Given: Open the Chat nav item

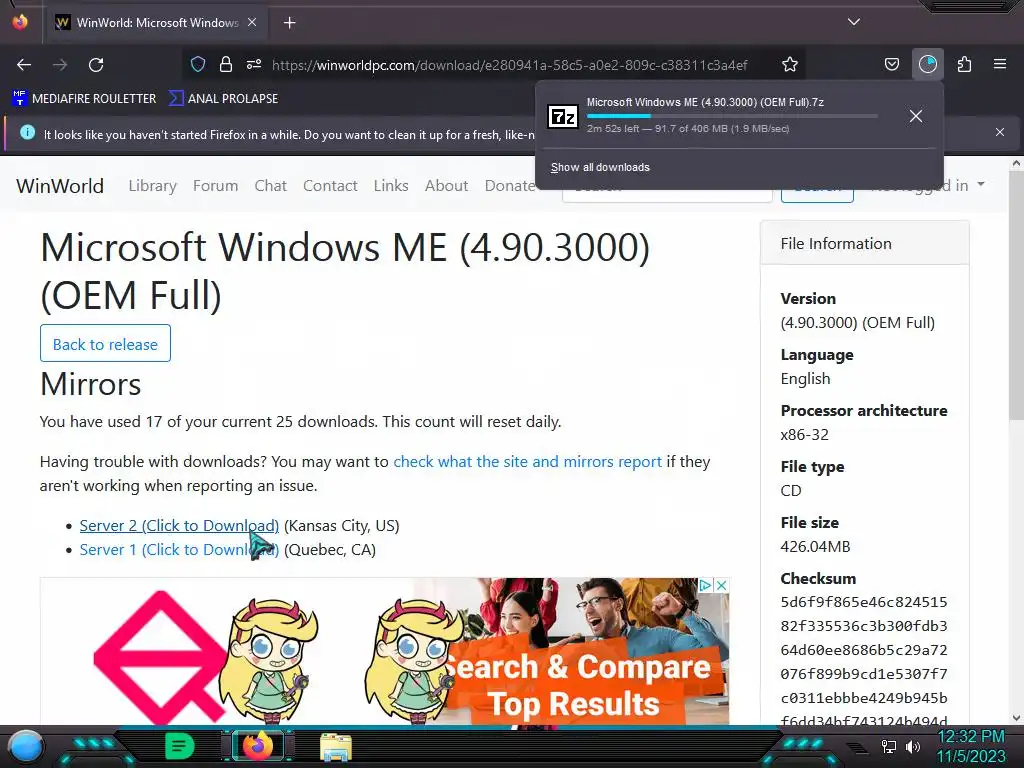Looking at the screenshot, I should click(x=270, y=185).
